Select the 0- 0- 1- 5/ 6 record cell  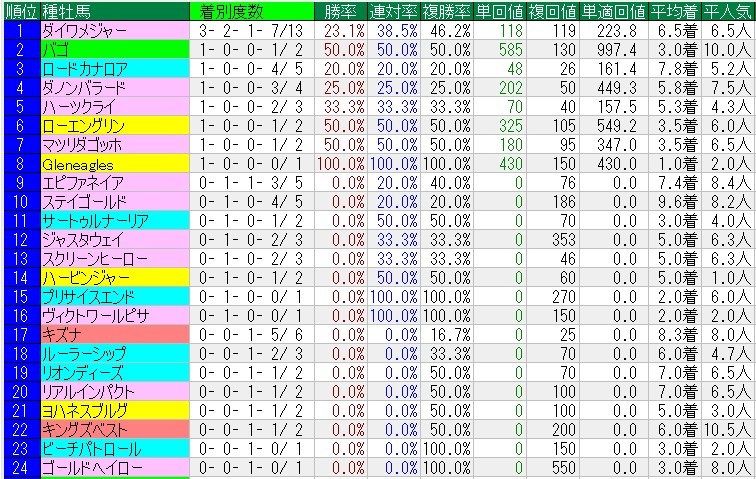[252, 335]
